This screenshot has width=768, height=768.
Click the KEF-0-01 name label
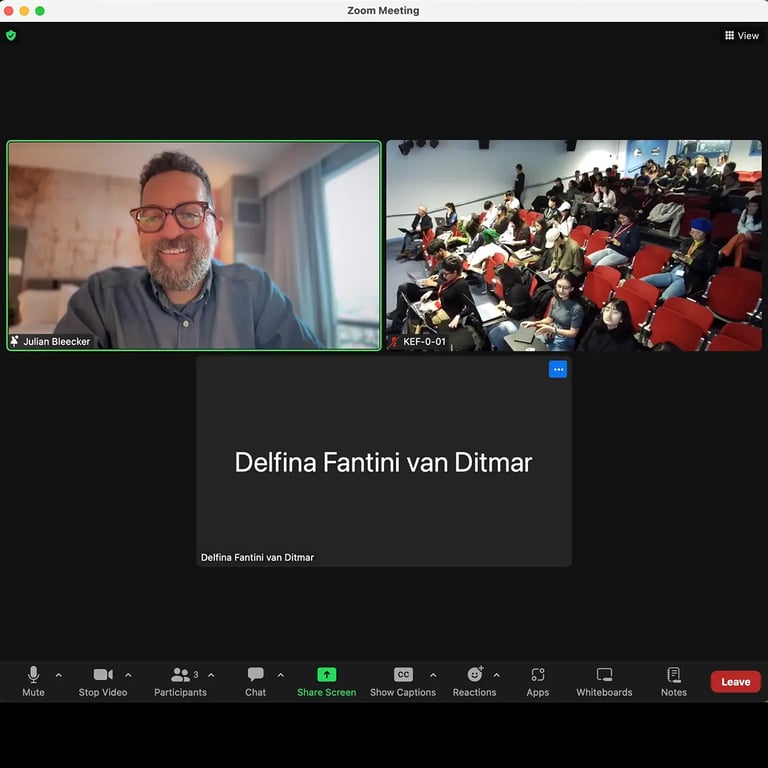click(424, 341)
